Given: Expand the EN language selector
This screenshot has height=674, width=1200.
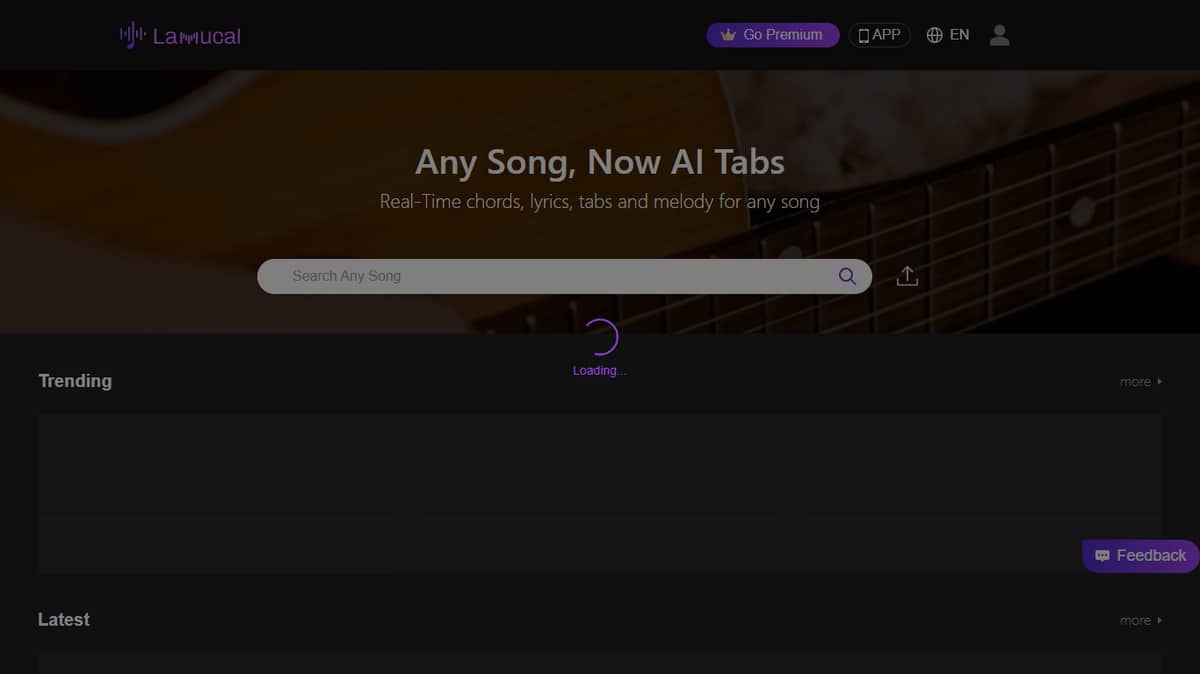Looking at the screenshot, I should click(x=959, y=35).
